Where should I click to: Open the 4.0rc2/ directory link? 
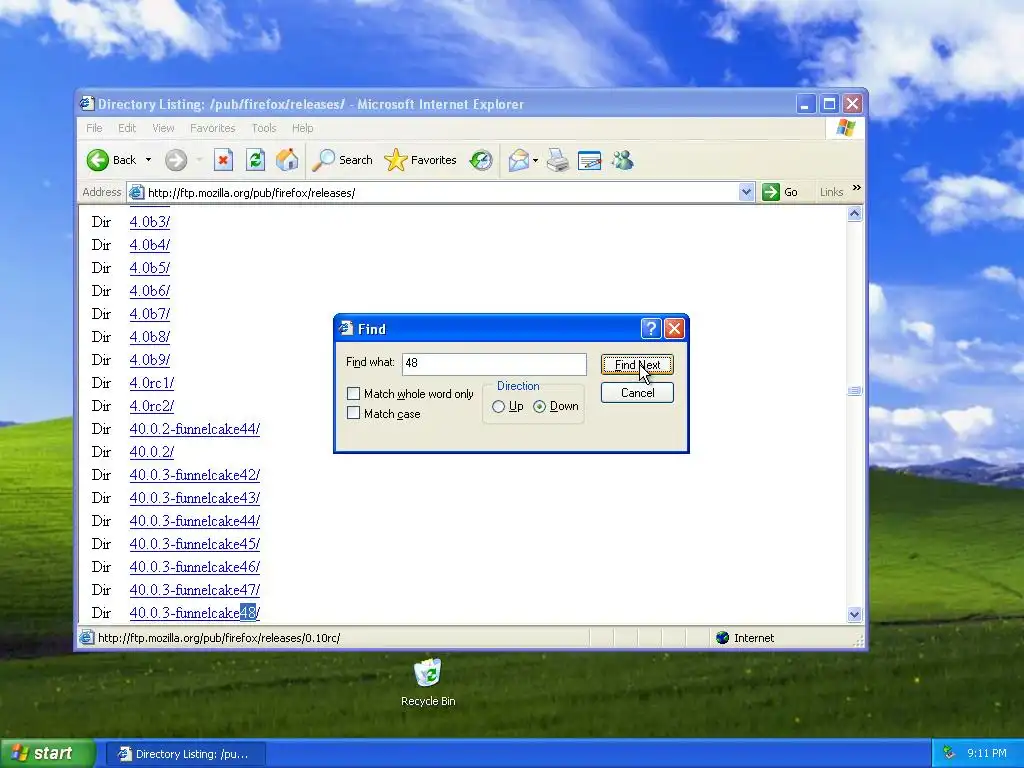pos(152,406)
